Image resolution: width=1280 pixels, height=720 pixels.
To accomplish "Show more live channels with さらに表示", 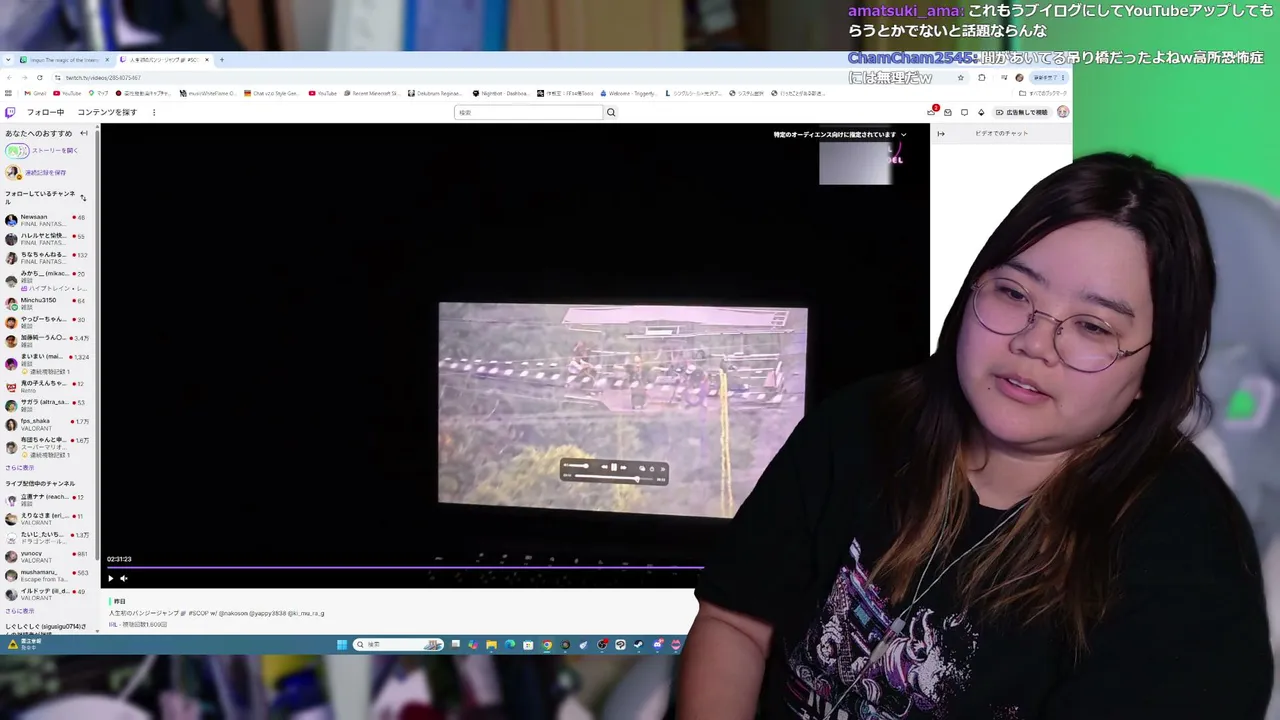I will pyautogui.click(x=19, y=611).
